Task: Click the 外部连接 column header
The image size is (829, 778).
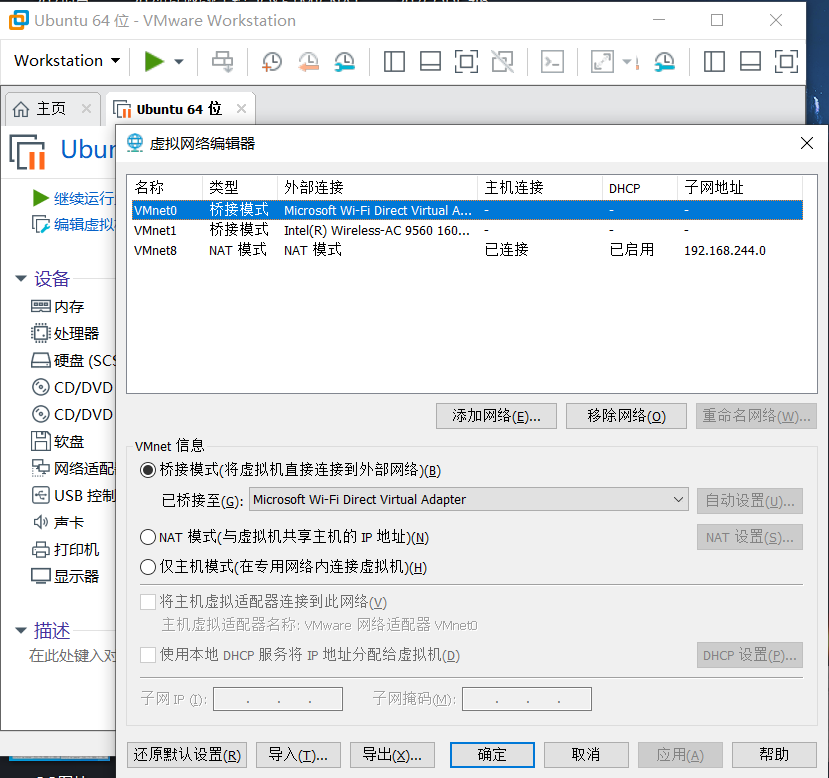Action: tap(377, 188)
